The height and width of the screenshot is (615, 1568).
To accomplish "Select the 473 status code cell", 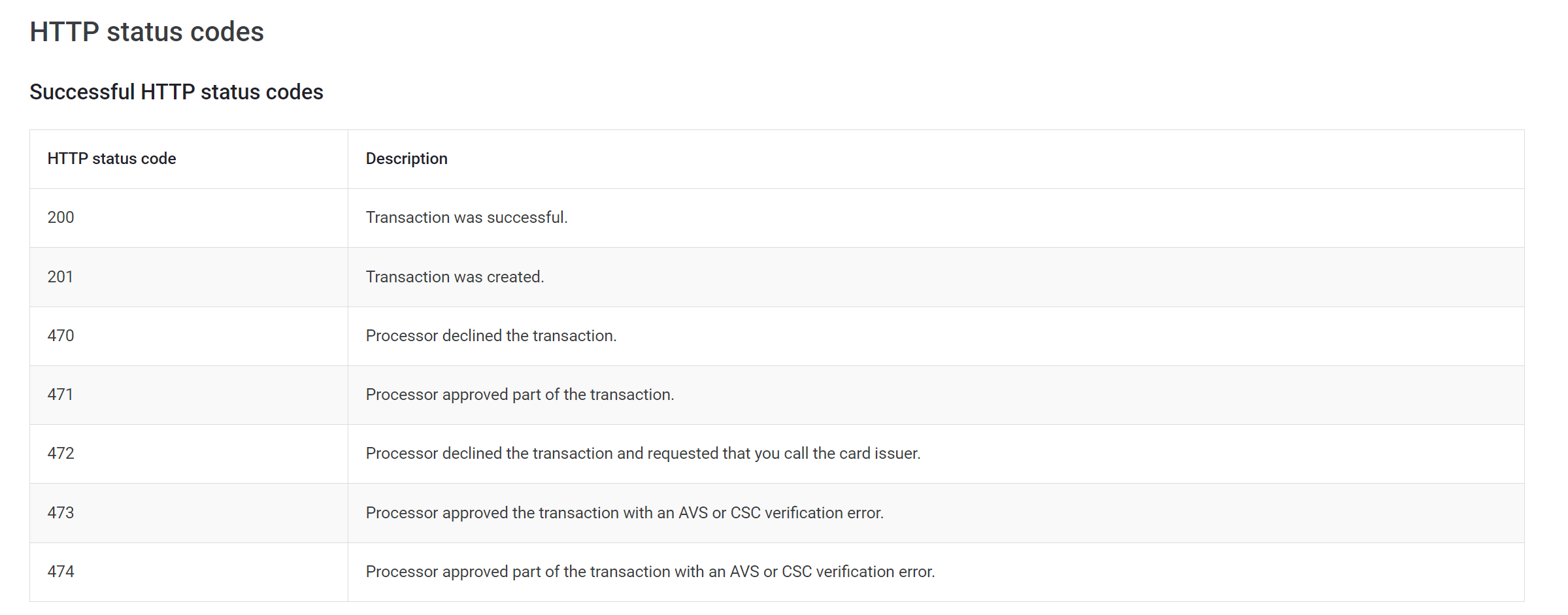I will 61,513.
